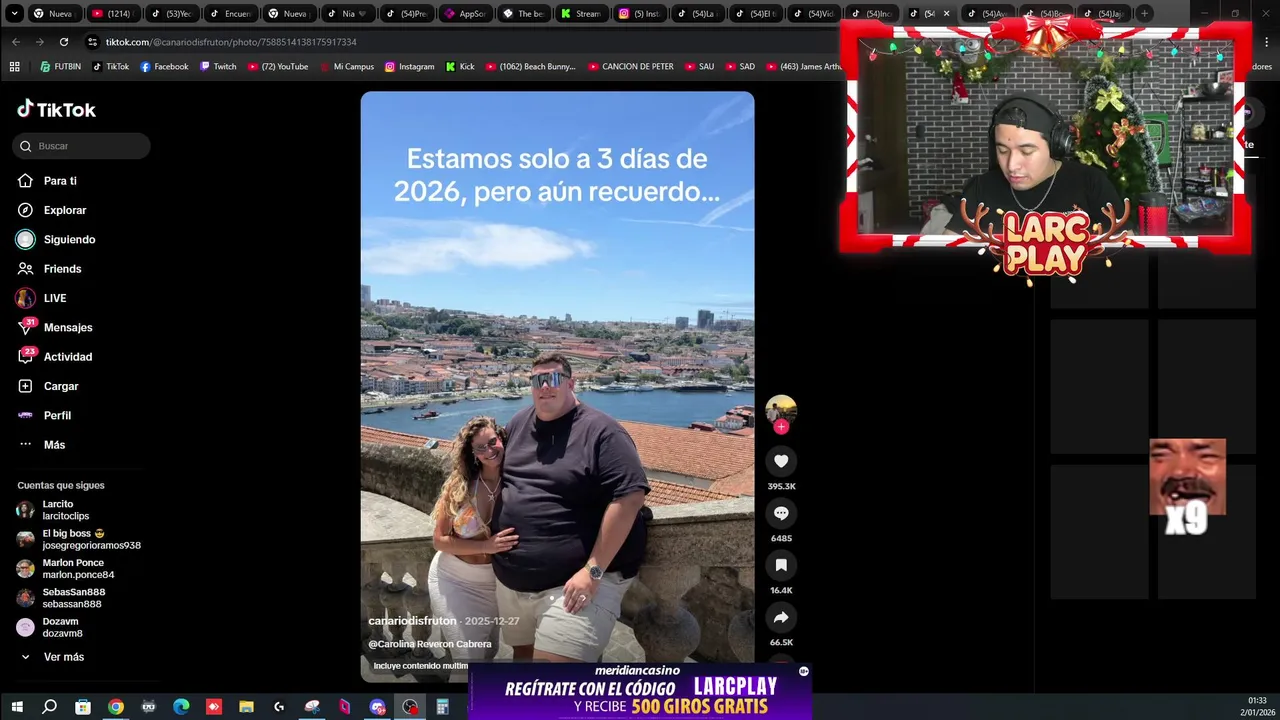This screenshot has width=1280, height=720.
Task: Go back with the browser back arrow
Action: pos(16,42)
